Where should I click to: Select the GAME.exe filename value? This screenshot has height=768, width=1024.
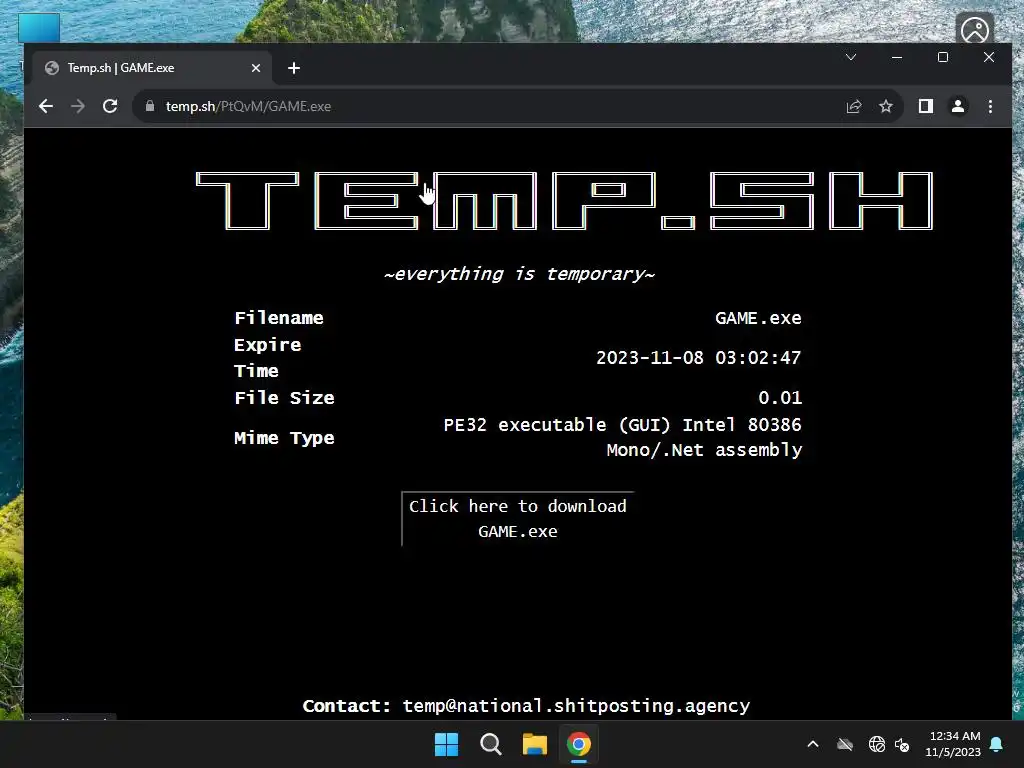pos(758,318)
